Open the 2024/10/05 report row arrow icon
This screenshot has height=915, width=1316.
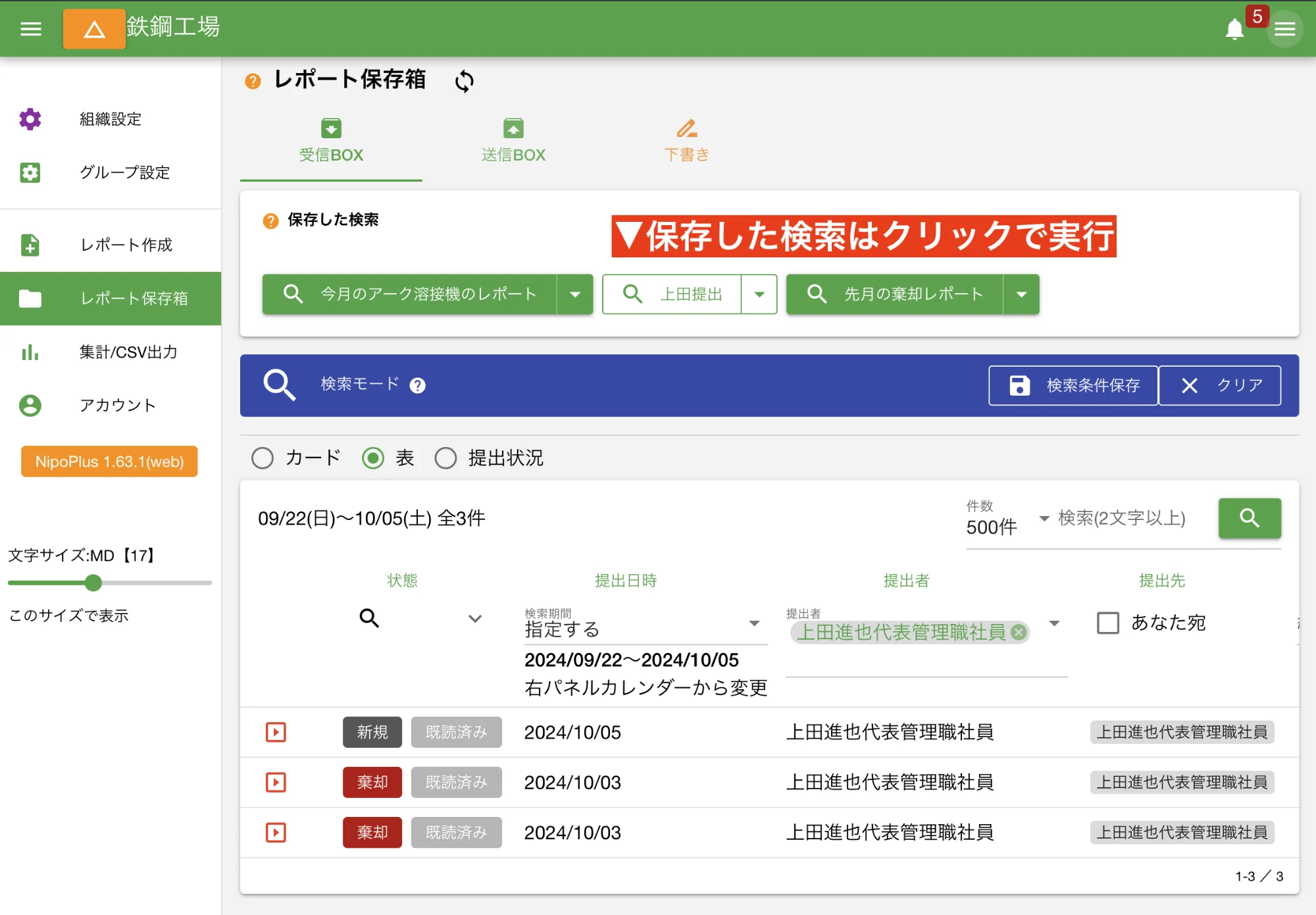coord(276,732)
